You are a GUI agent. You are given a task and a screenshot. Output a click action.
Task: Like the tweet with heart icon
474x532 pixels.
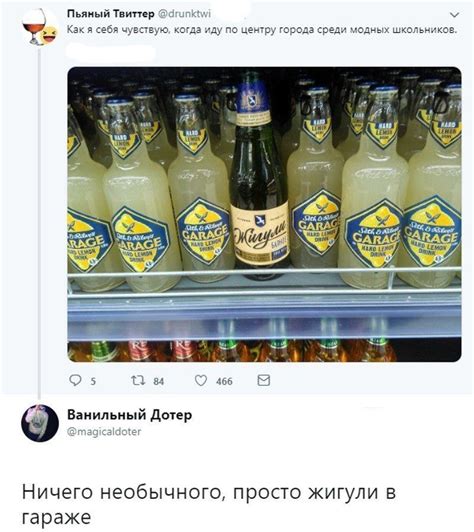click(x=201, y=380)
